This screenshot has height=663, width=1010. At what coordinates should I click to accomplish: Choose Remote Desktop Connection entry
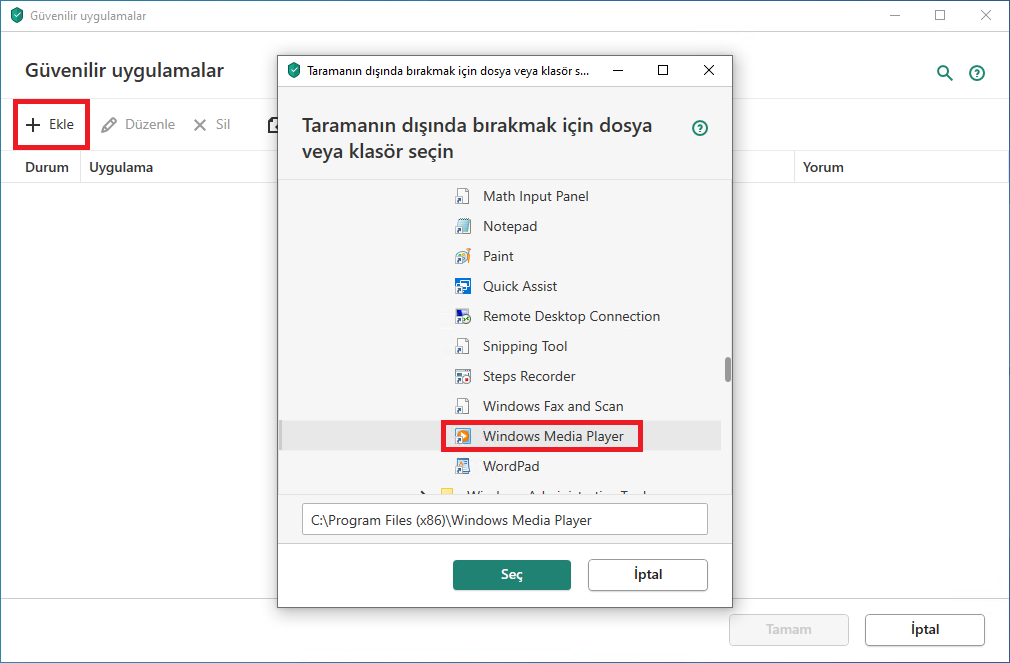(571, 316)
